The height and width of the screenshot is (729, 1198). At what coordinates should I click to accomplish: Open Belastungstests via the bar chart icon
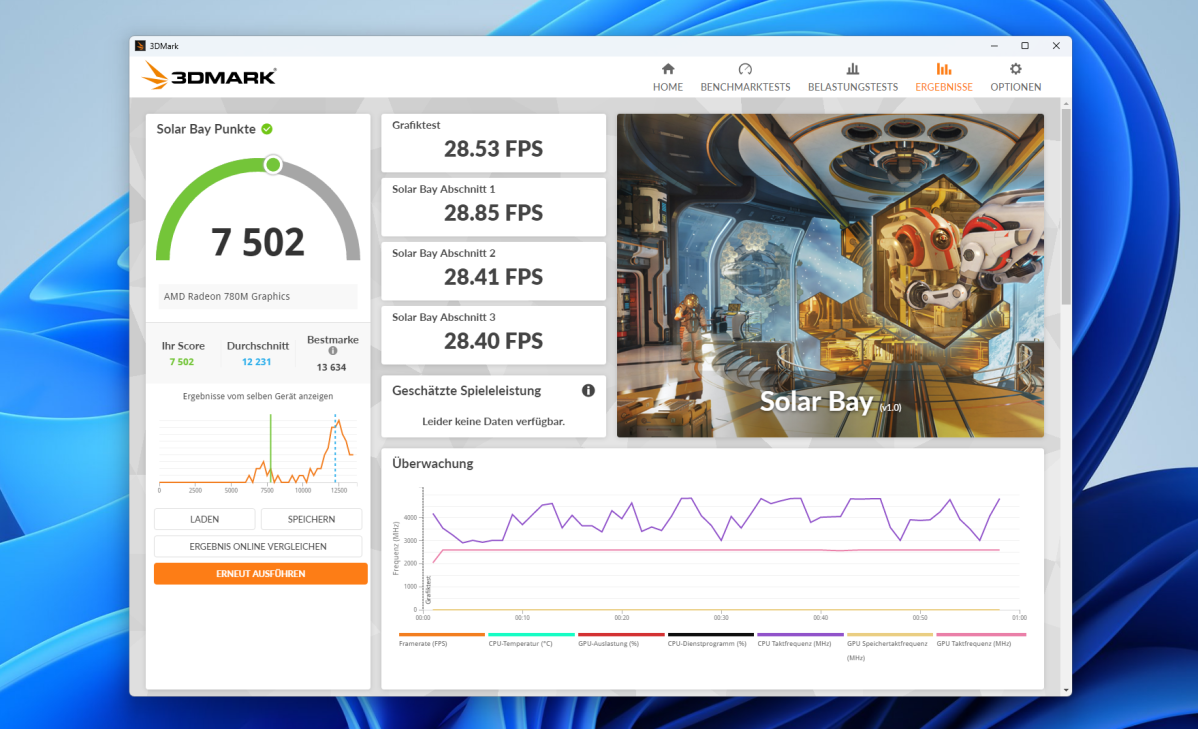click(852, 69)
